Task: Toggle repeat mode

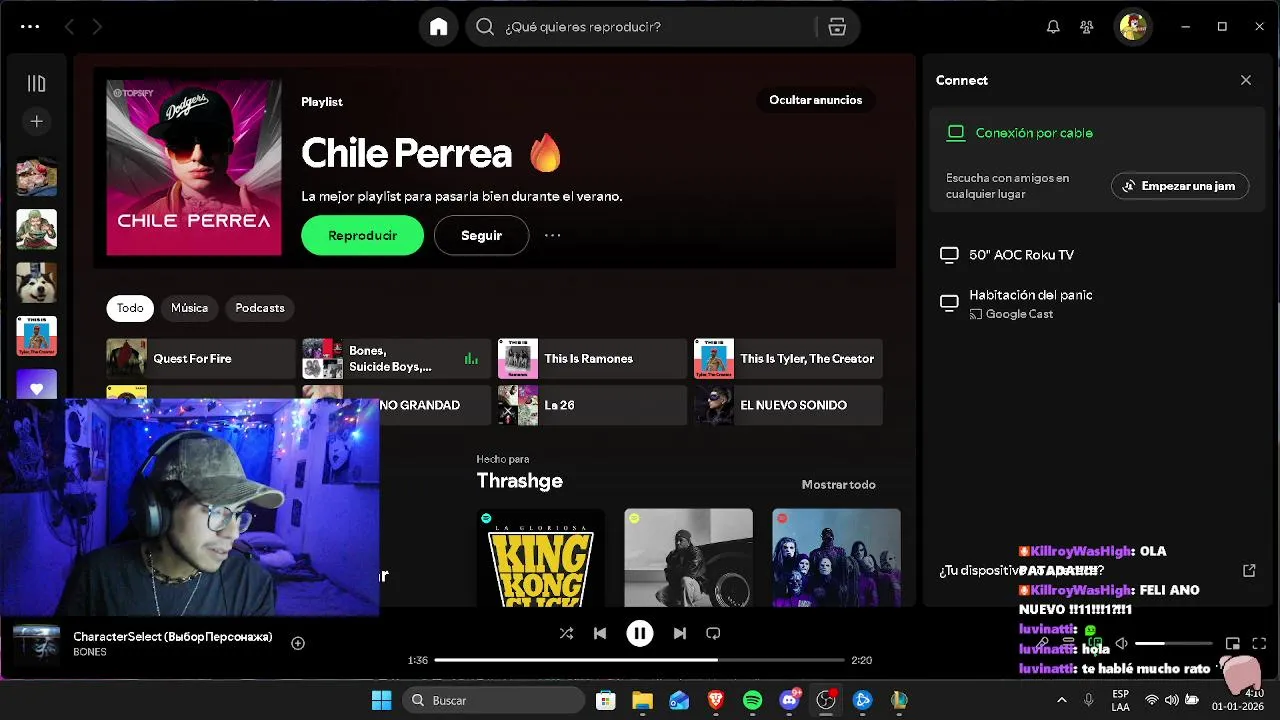Action: (x=713, y=633)
